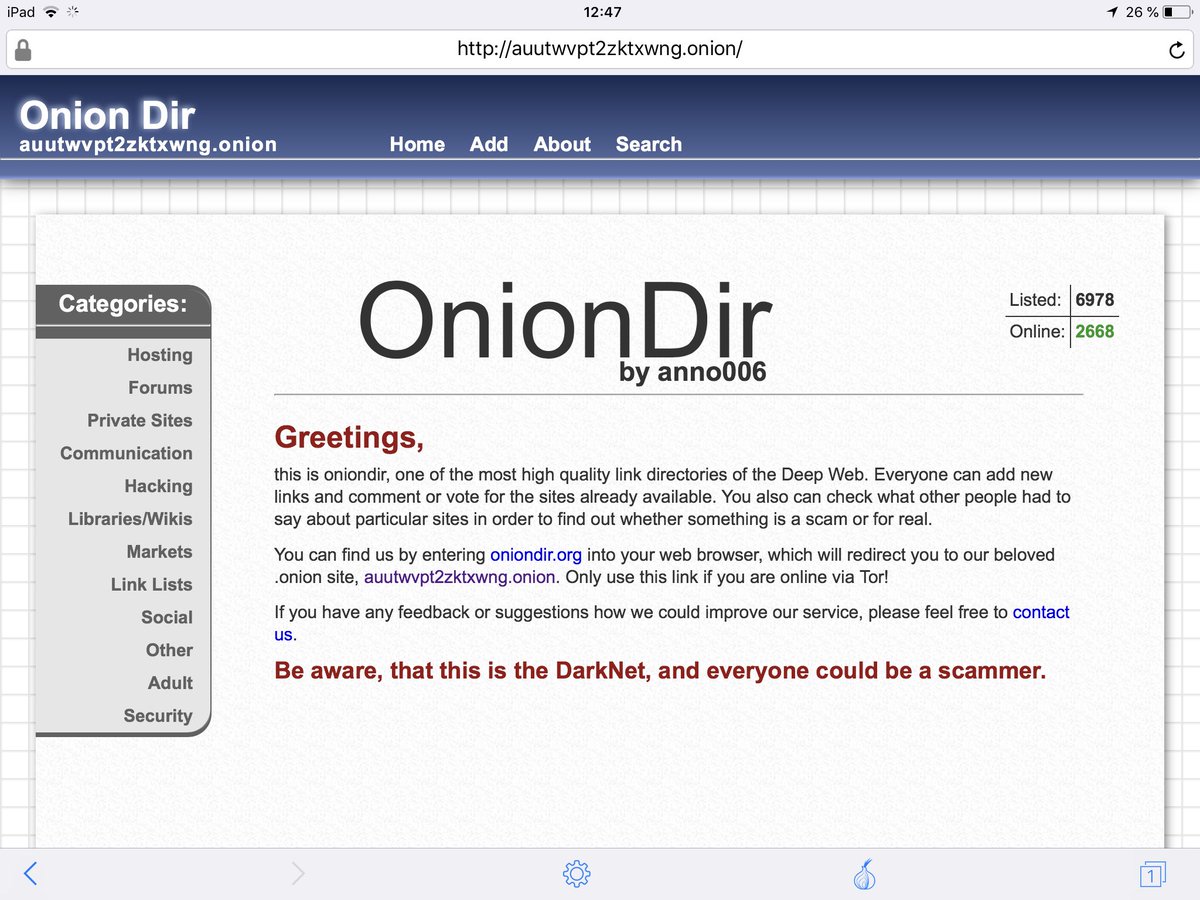The width and height of the screenshot is (1200, 900).
Task: Open the About menu item
Action: 562,144
